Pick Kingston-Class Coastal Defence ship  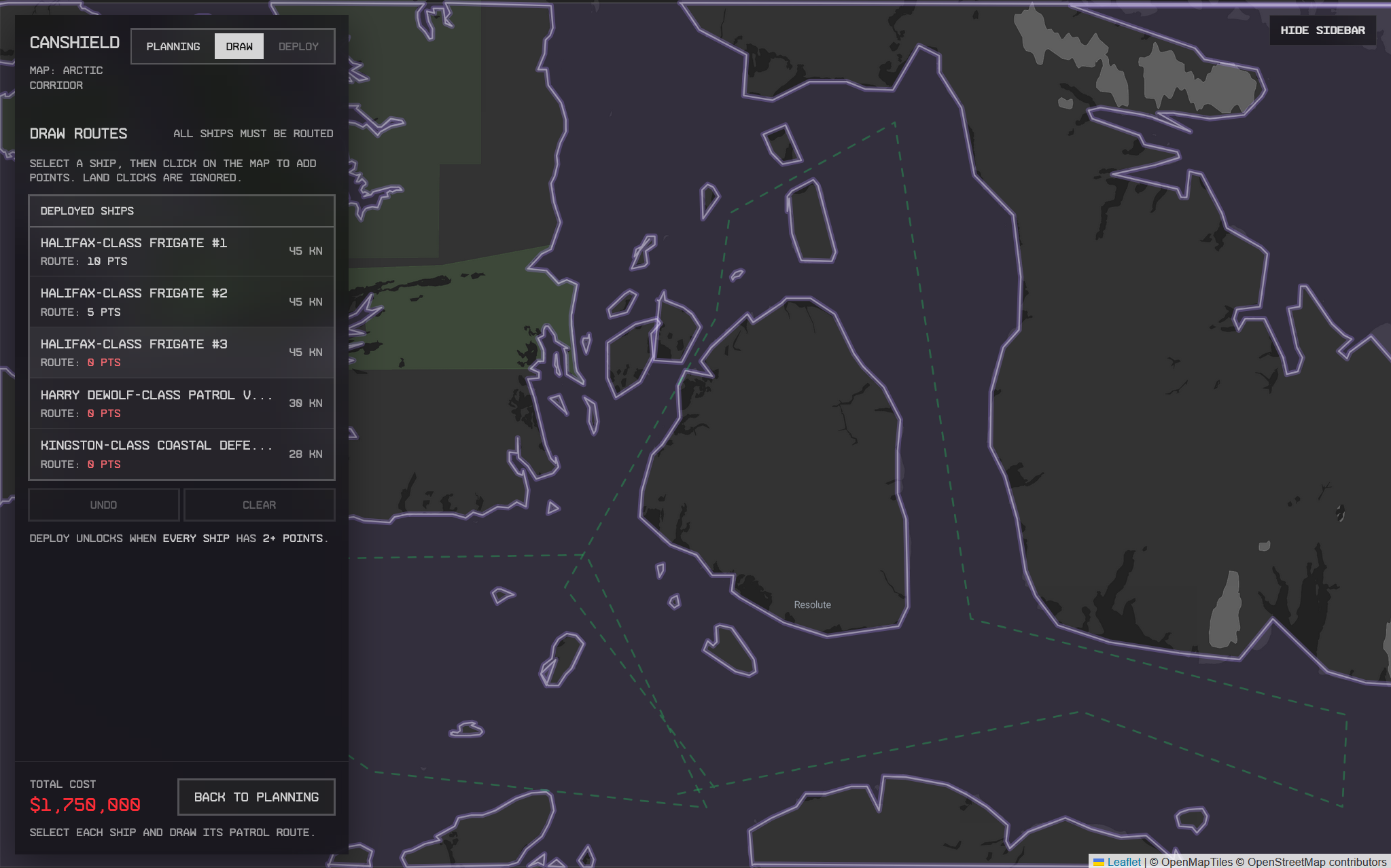click(181, 454)
